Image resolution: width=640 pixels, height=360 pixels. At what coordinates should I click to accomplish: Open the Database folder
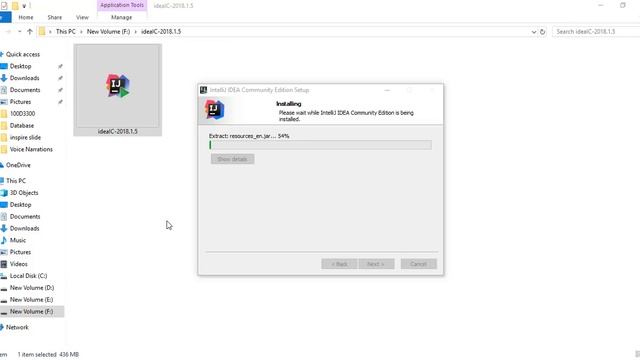point(22,126)
